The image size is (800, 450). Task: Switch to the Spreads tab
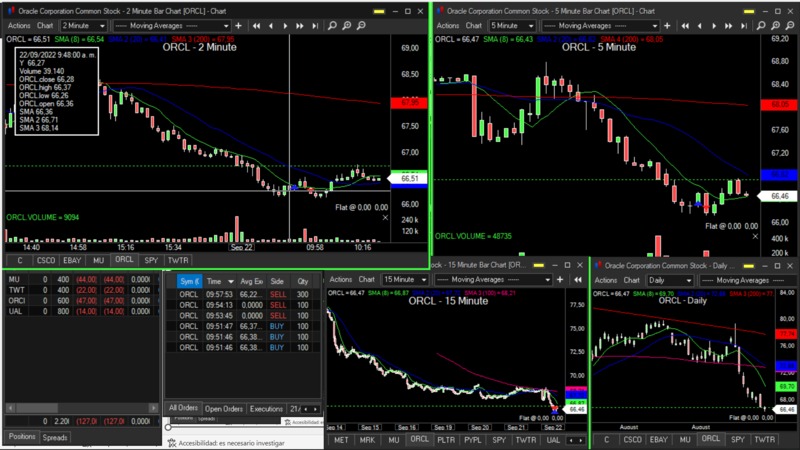(x=55, y=437)
